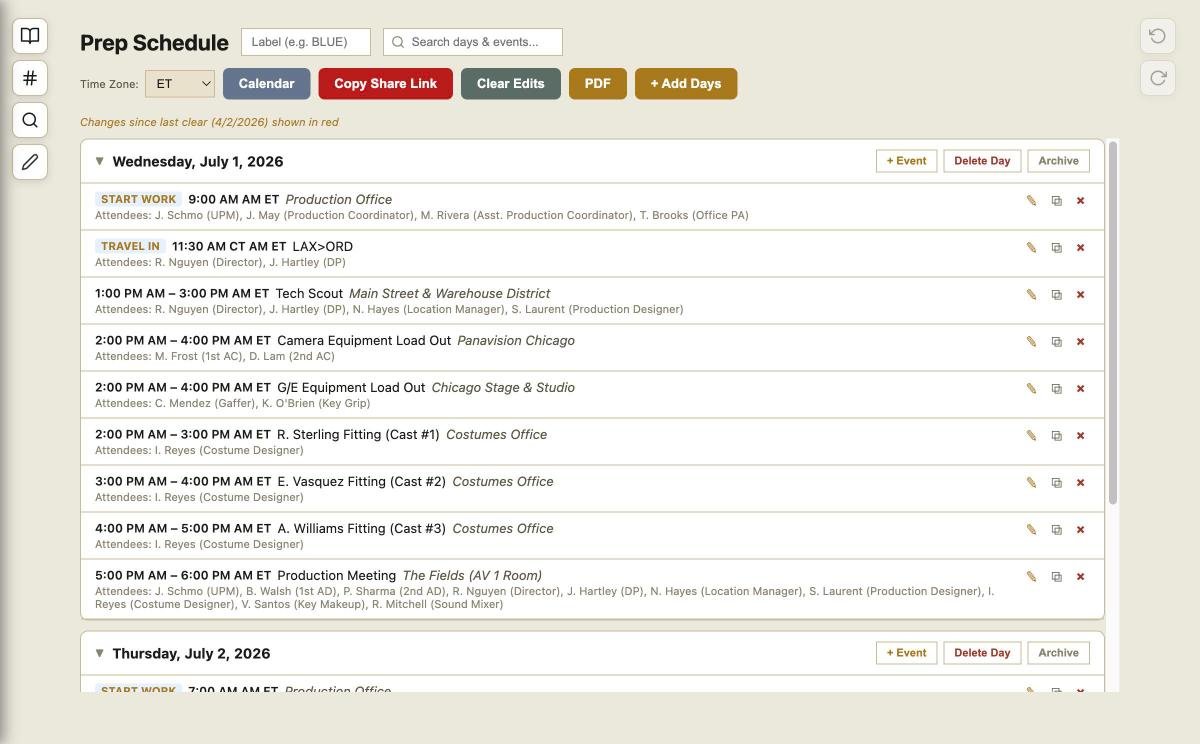Select the Chicago Stage & Studio location
The image size is (1200, 744).
503,388
